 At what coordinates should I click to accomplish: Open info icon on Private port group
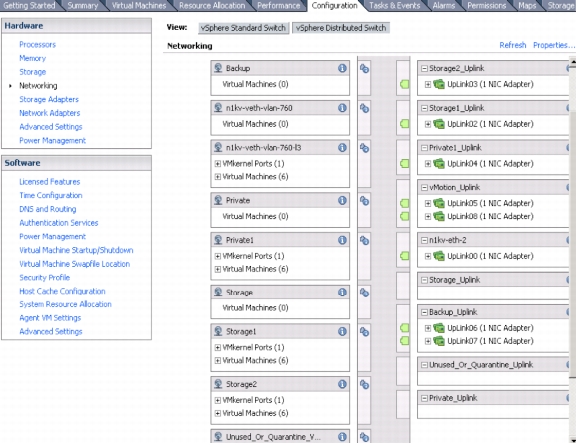342,201
